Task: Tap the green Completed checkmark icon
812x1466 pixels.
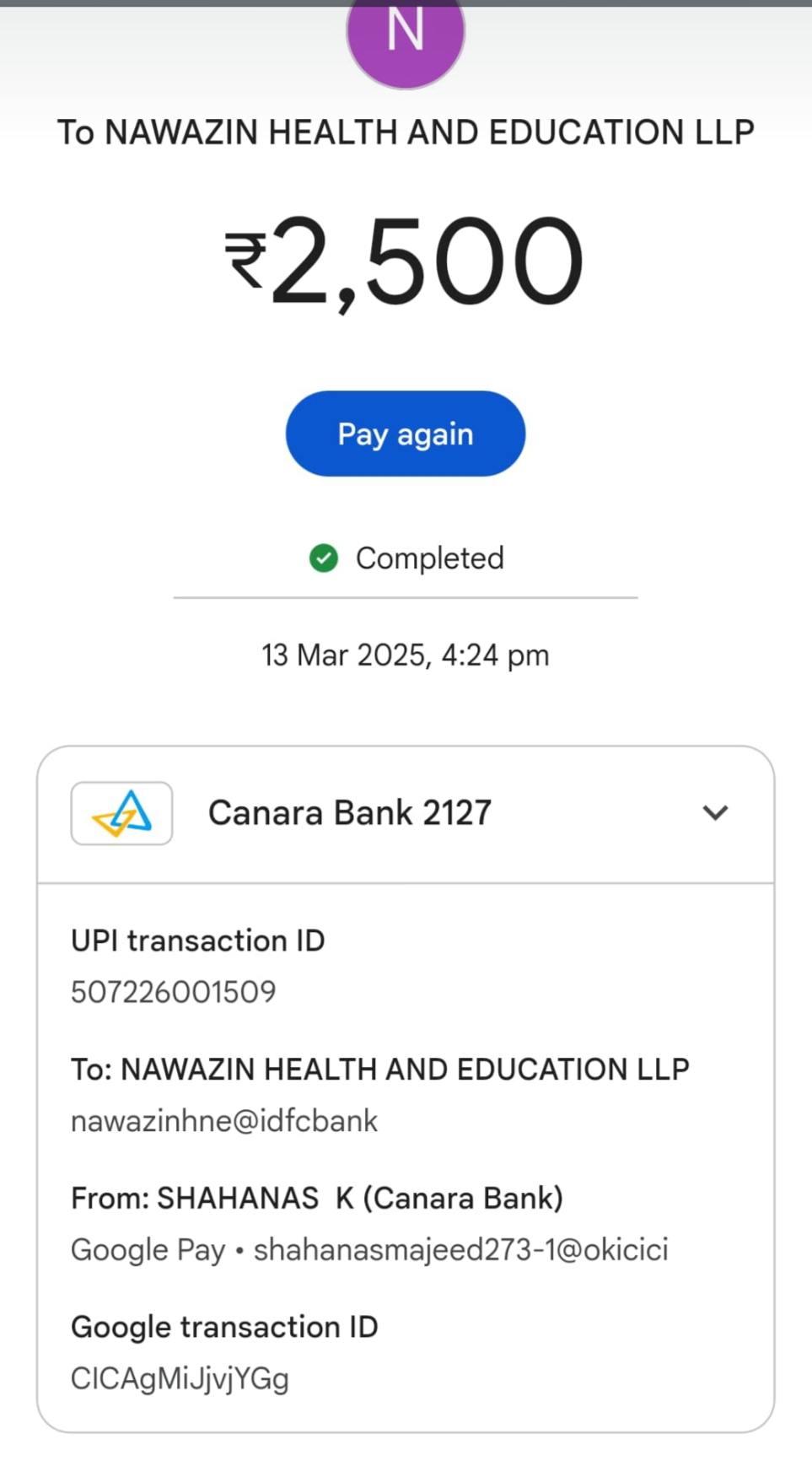Action: click(x=324, y=558)
